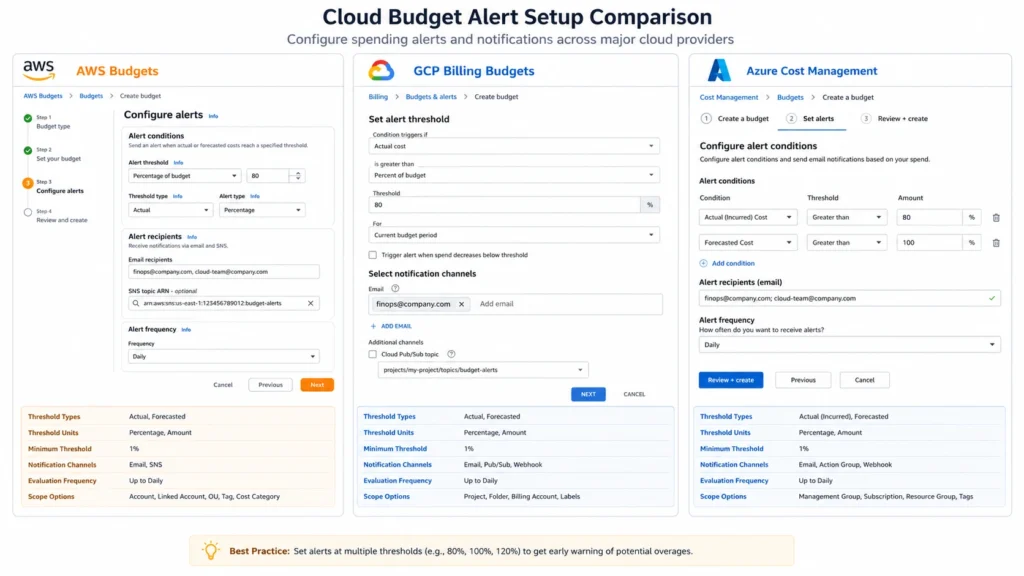Click the Info link beside Configure alerts

pos(213,116)
